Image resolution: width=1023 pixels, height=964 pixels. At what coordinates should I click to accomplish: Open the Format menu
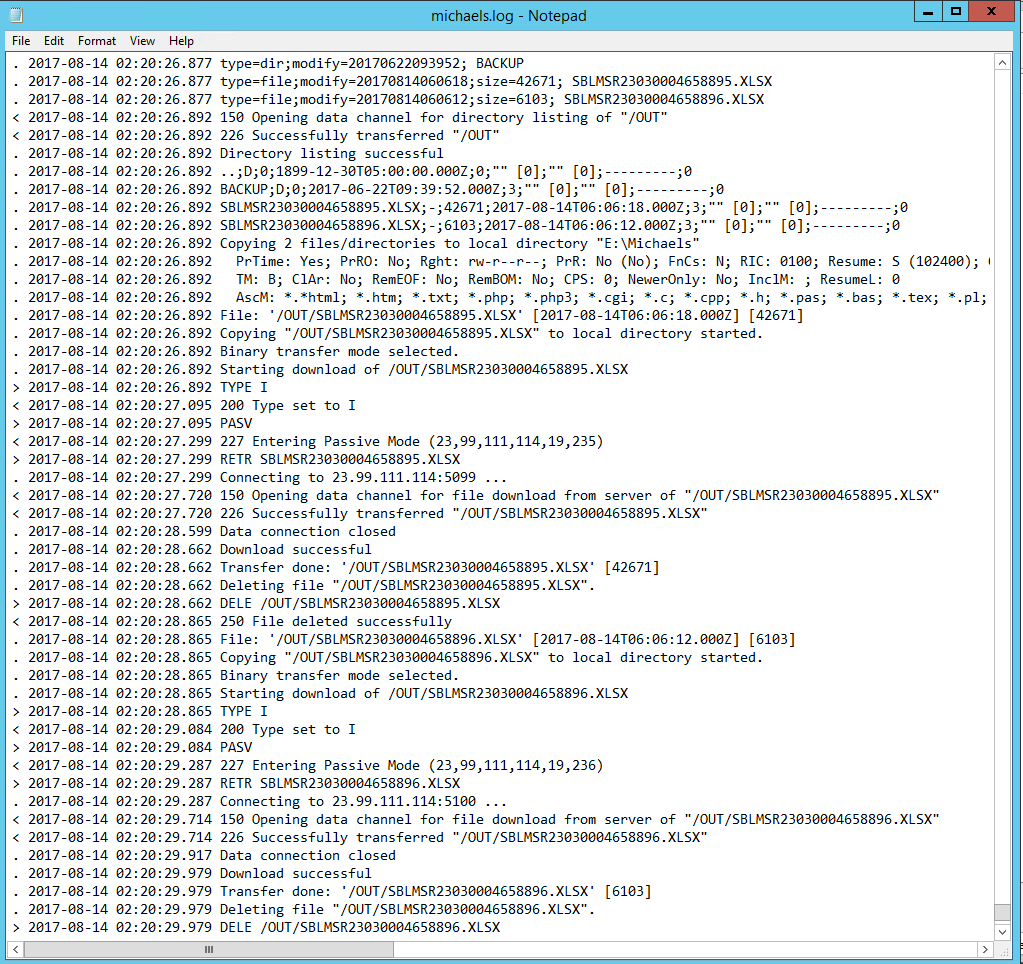point(97,41)
